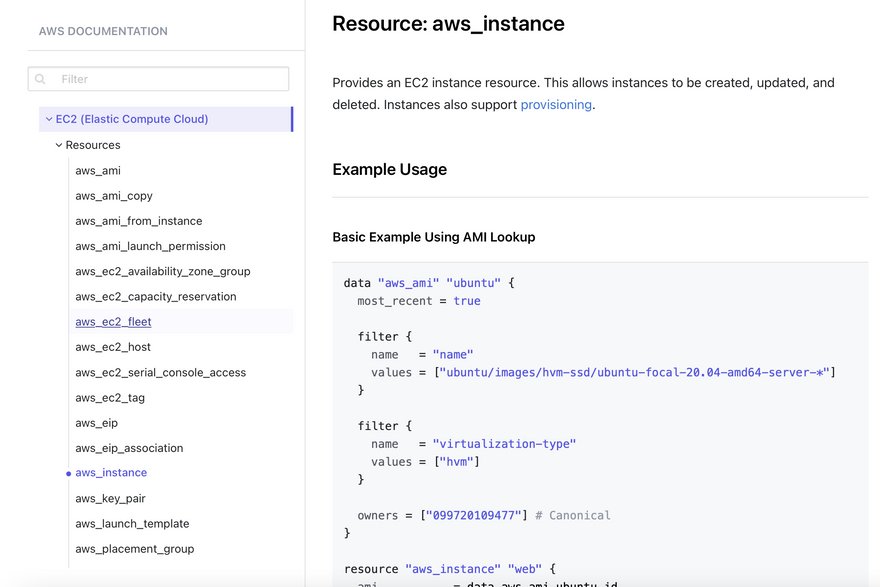Collapse the EC2 (Elastic Compute Cloud) chevron
880x587 pixels.
(x=48, y=119)
